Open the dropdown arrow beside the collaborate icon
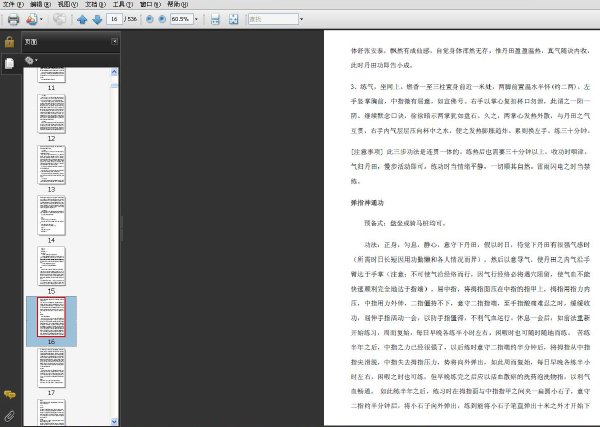This screenshot has width=600, height=427. [x=41, y=19]
